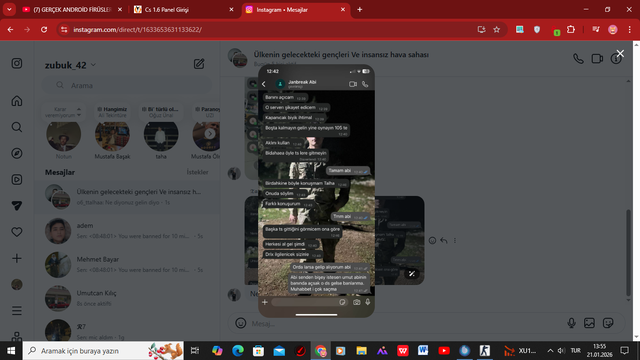Select the Instagram Mesajlar tab
640x360 pixels.
(x=296, y=9)
